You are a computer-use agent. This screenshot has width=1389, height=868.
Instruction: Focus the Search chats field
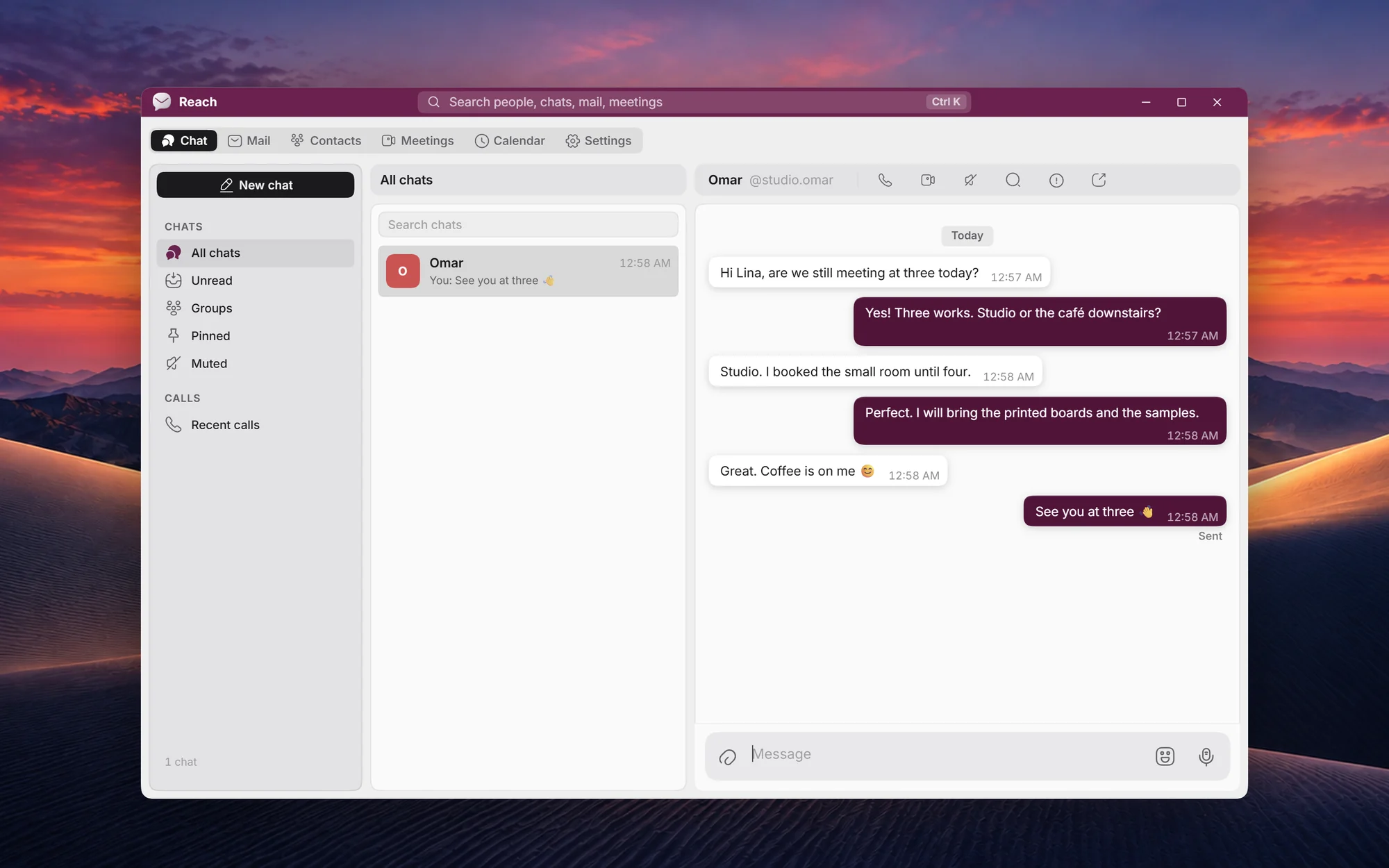(528, 225)
